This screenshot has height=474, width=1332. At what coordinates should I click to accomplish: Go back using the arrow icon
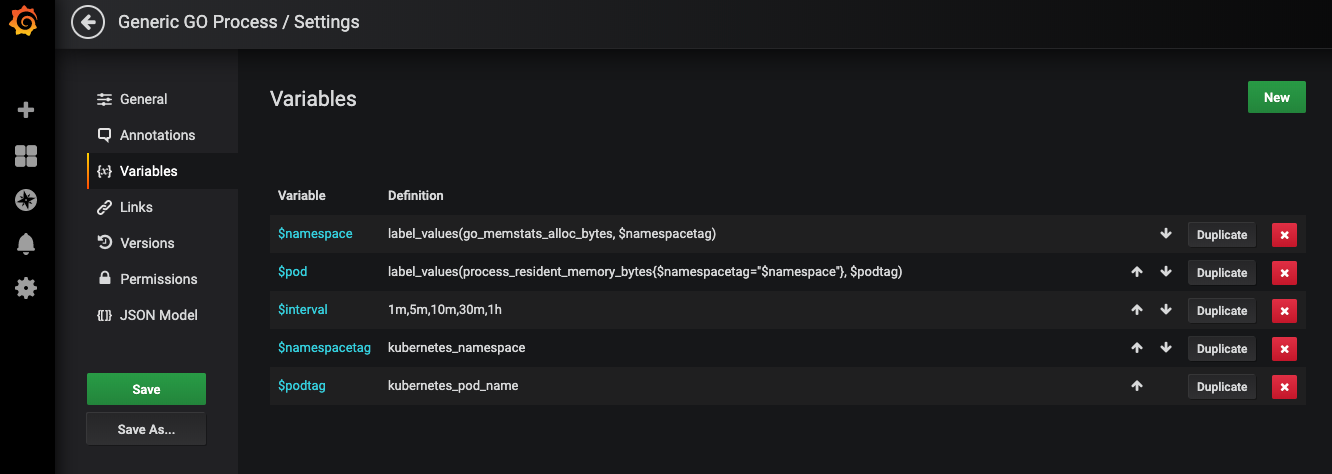coord(89,22)
